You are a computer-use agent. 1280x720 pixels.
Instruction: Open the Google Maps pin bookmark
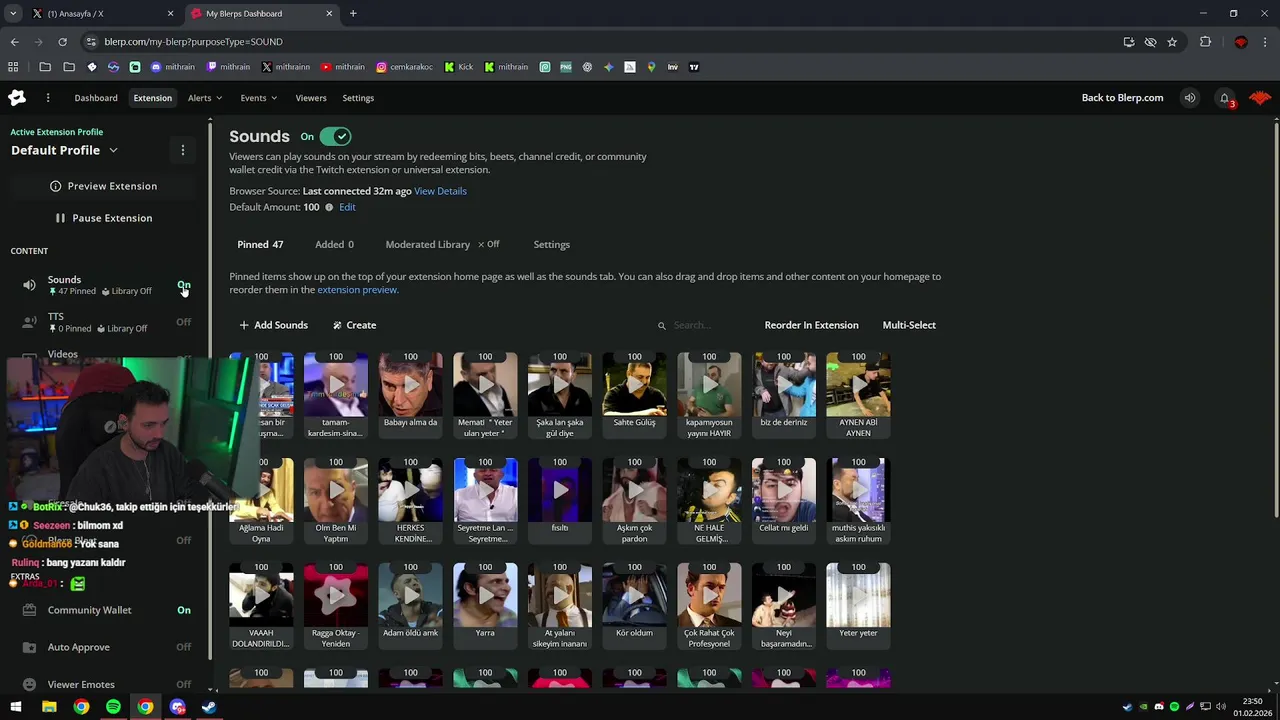click(x=651, y=67)
